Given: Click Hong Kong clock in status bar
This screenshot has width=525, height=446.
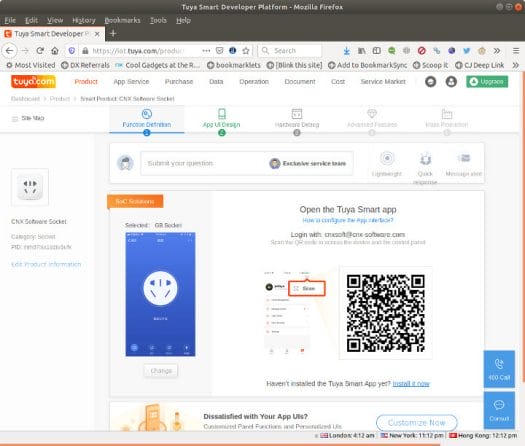Looking at the screenshot, I should [483, 436].
